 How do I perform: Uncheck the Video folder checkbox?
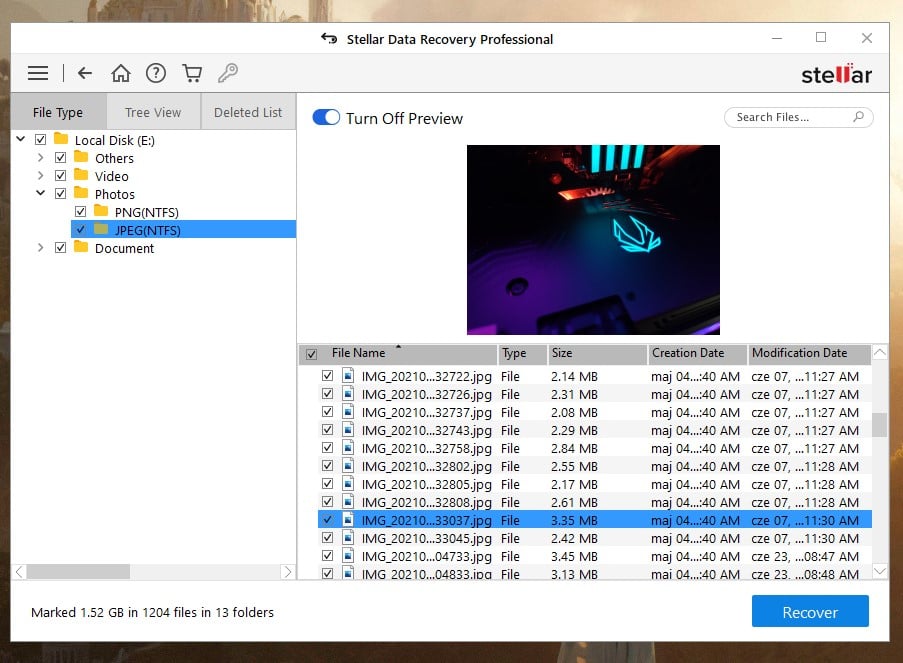click(x=60, y=175)
